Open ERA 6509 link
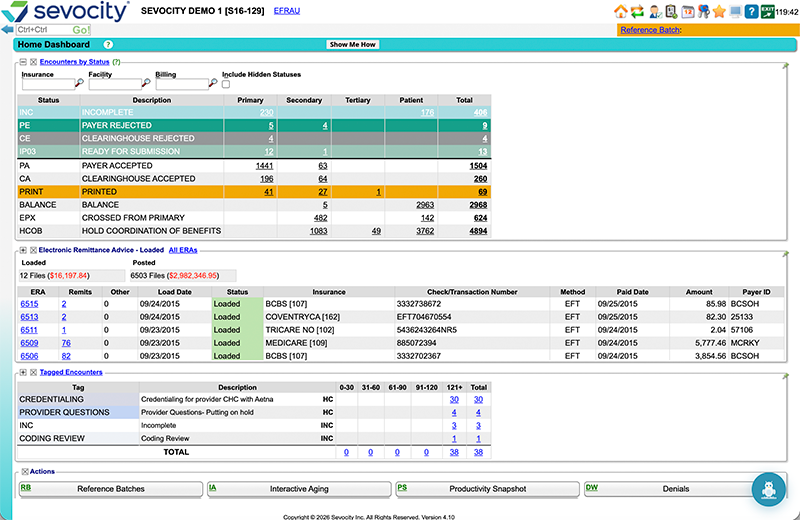The width and height of the screenshot is (800, 520). click(29, 343)
